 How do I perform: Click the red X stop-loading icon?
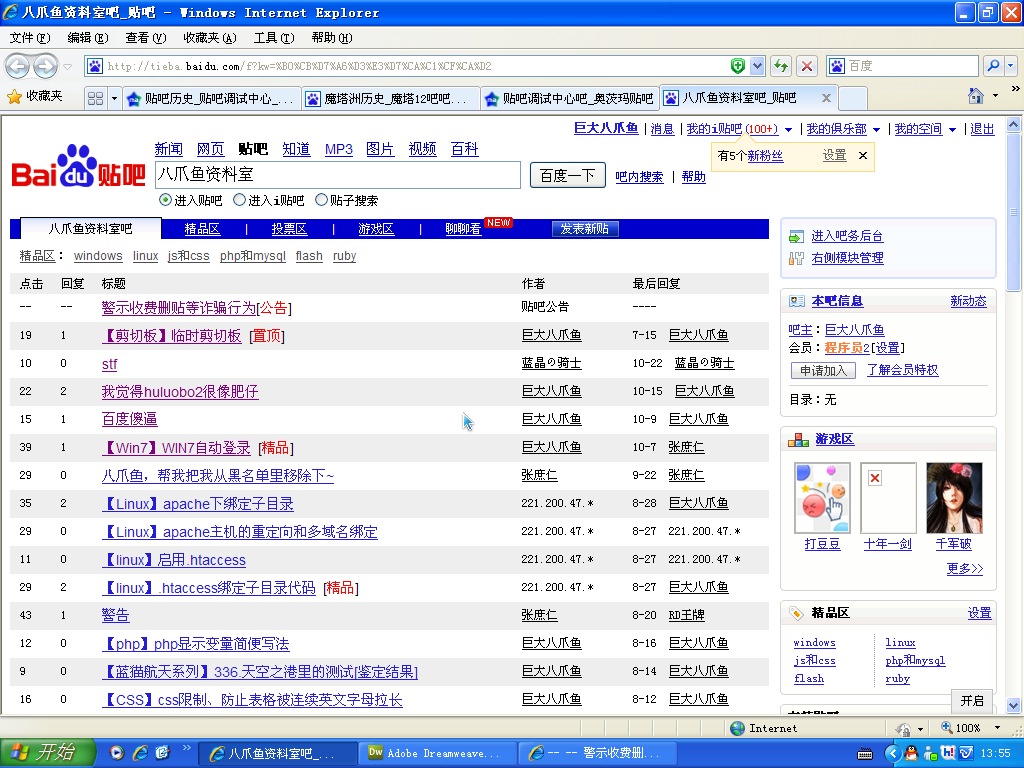807,66
